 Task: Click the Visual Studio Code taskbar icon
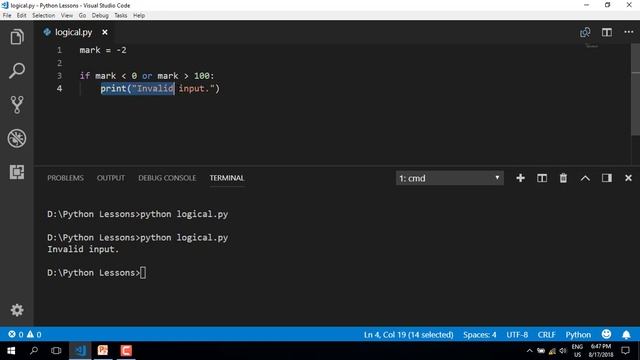tap(80, 351)
